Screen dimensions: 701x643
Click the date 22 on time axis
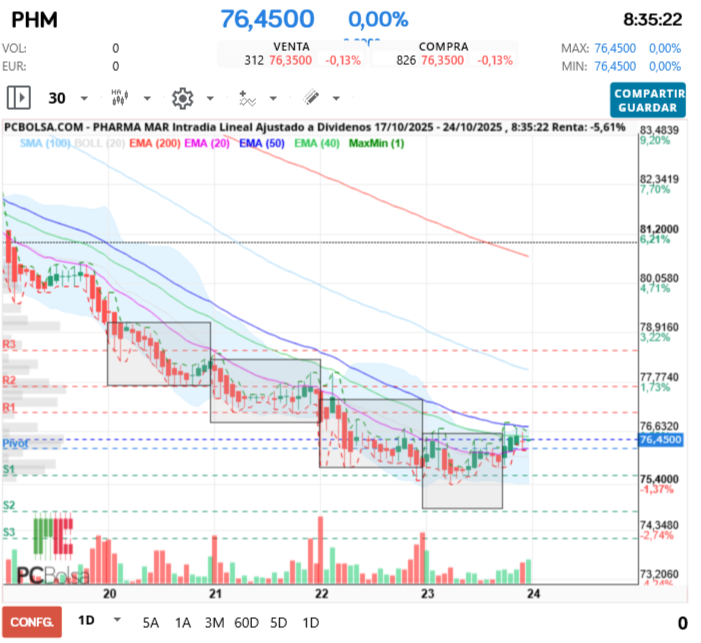click(321, 594)
